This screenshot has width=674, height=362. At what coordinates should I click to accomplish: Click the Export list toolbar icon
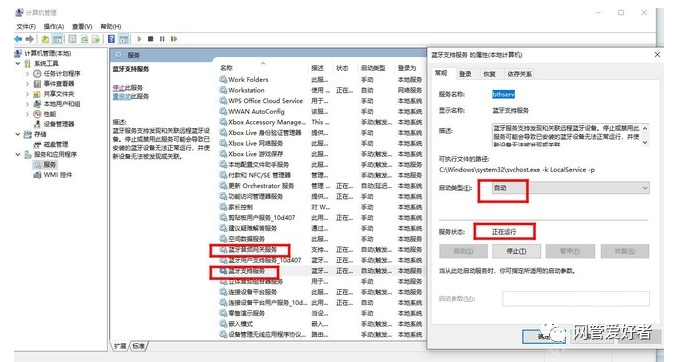tap(96, 39)
